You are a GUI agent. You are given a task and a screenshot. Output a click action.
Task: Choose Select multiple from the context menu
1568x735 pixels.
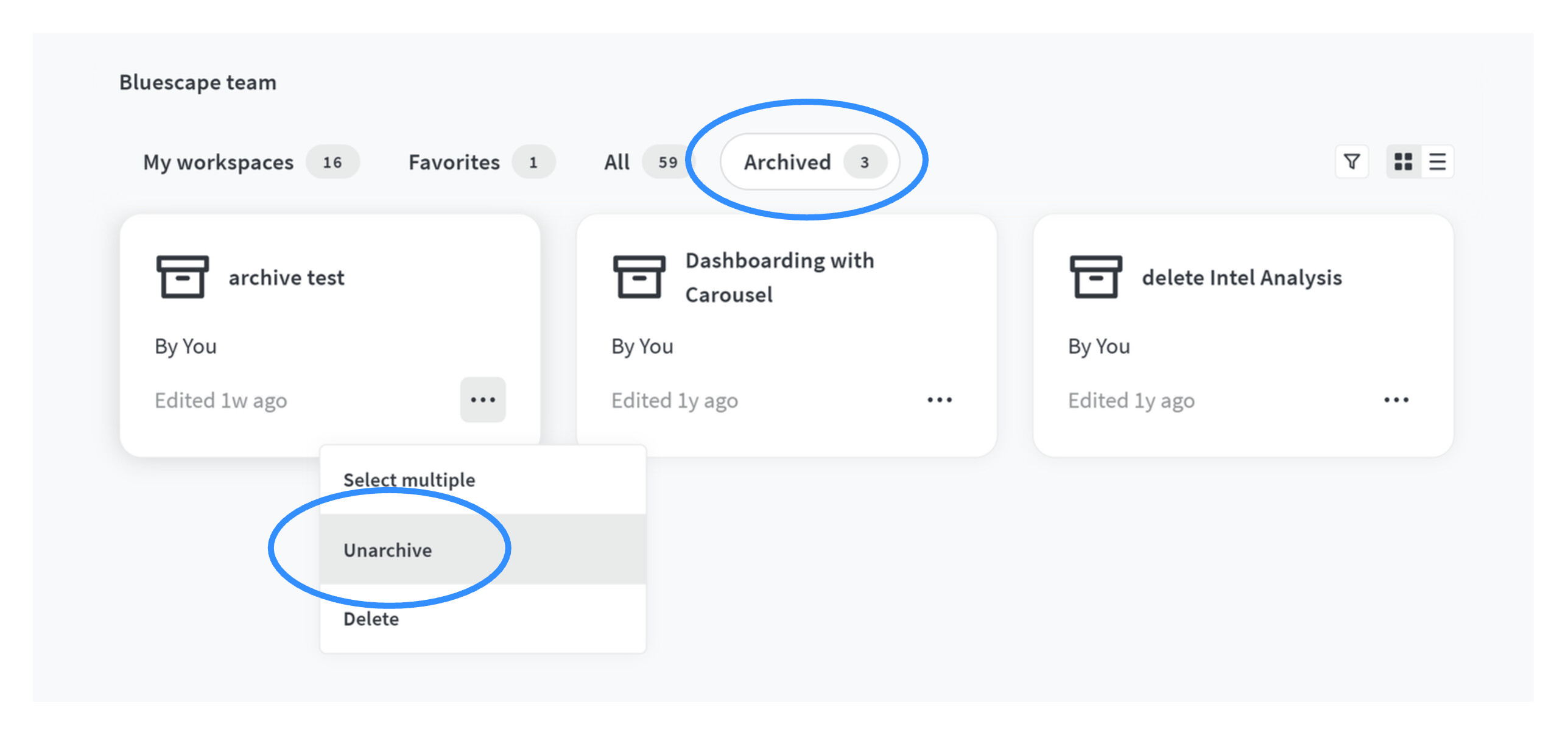[409, 480]
